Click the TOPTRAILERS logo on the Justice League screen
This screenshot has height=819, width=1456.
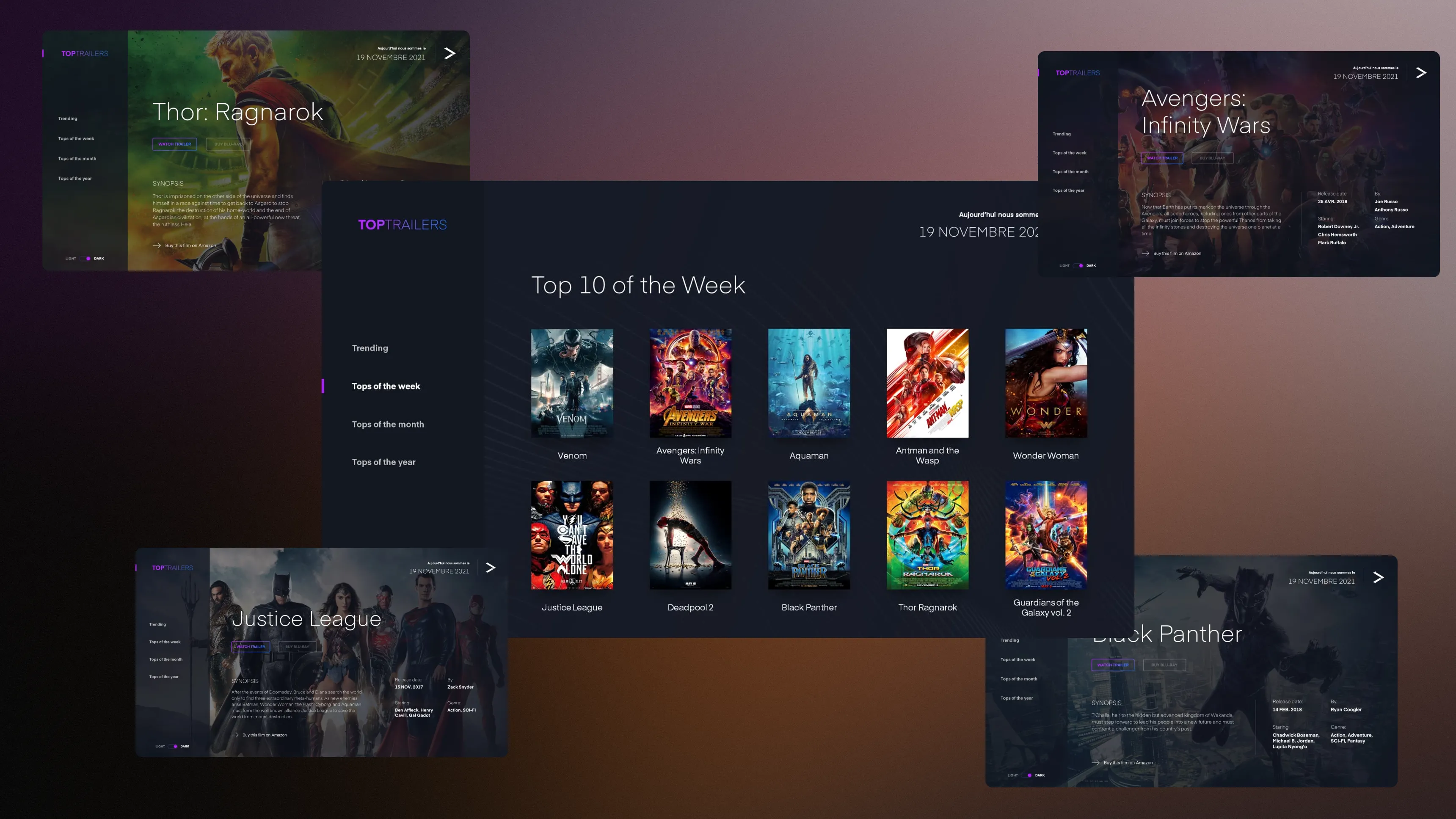171,567
